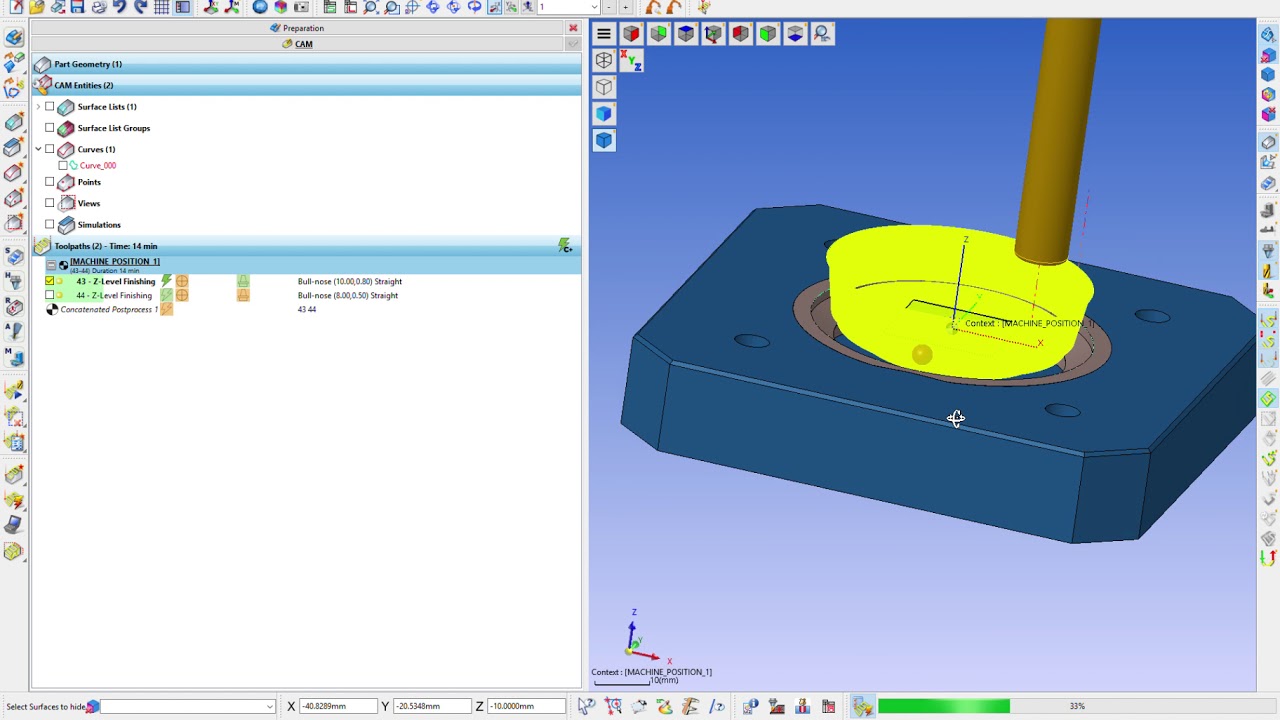Select the blue top-face cube view
The width and height of the screenshot is (1280, 720).
pos(686,34)
